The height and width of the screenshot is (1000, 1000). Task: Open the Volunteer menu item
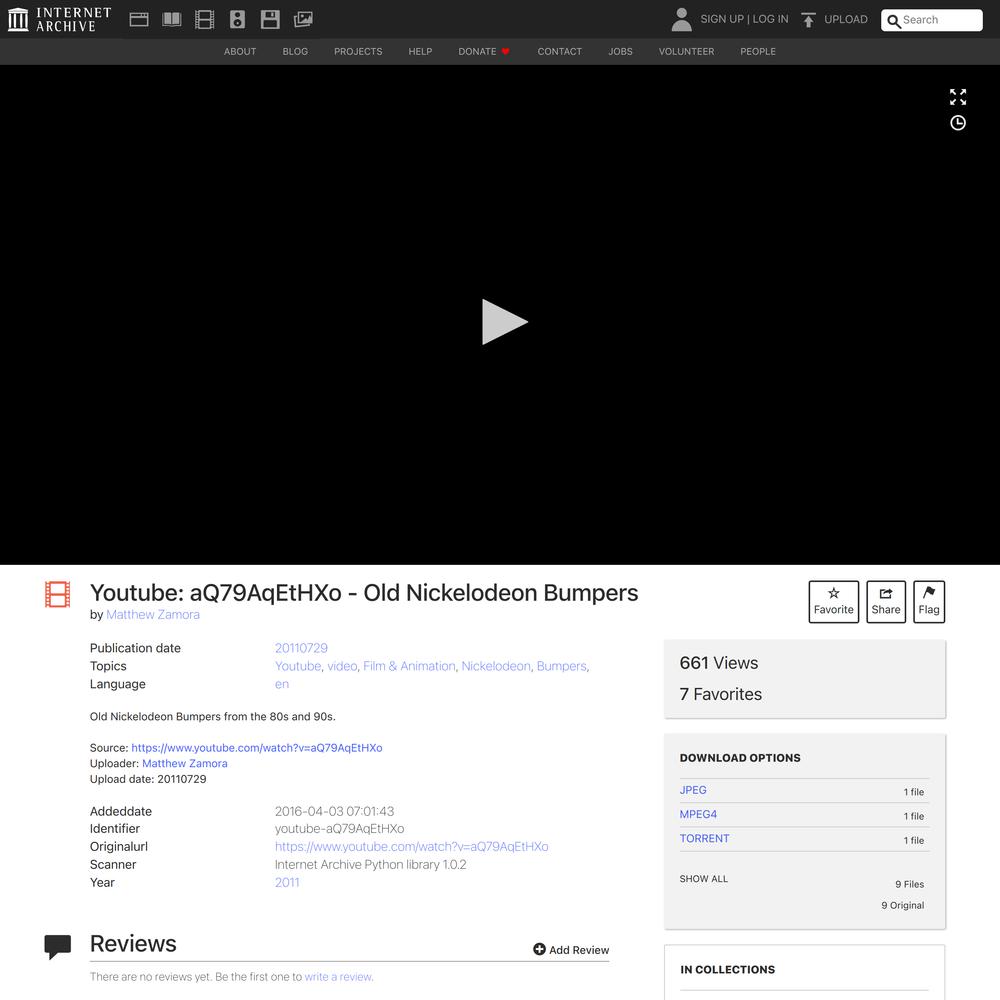[686, 52]
